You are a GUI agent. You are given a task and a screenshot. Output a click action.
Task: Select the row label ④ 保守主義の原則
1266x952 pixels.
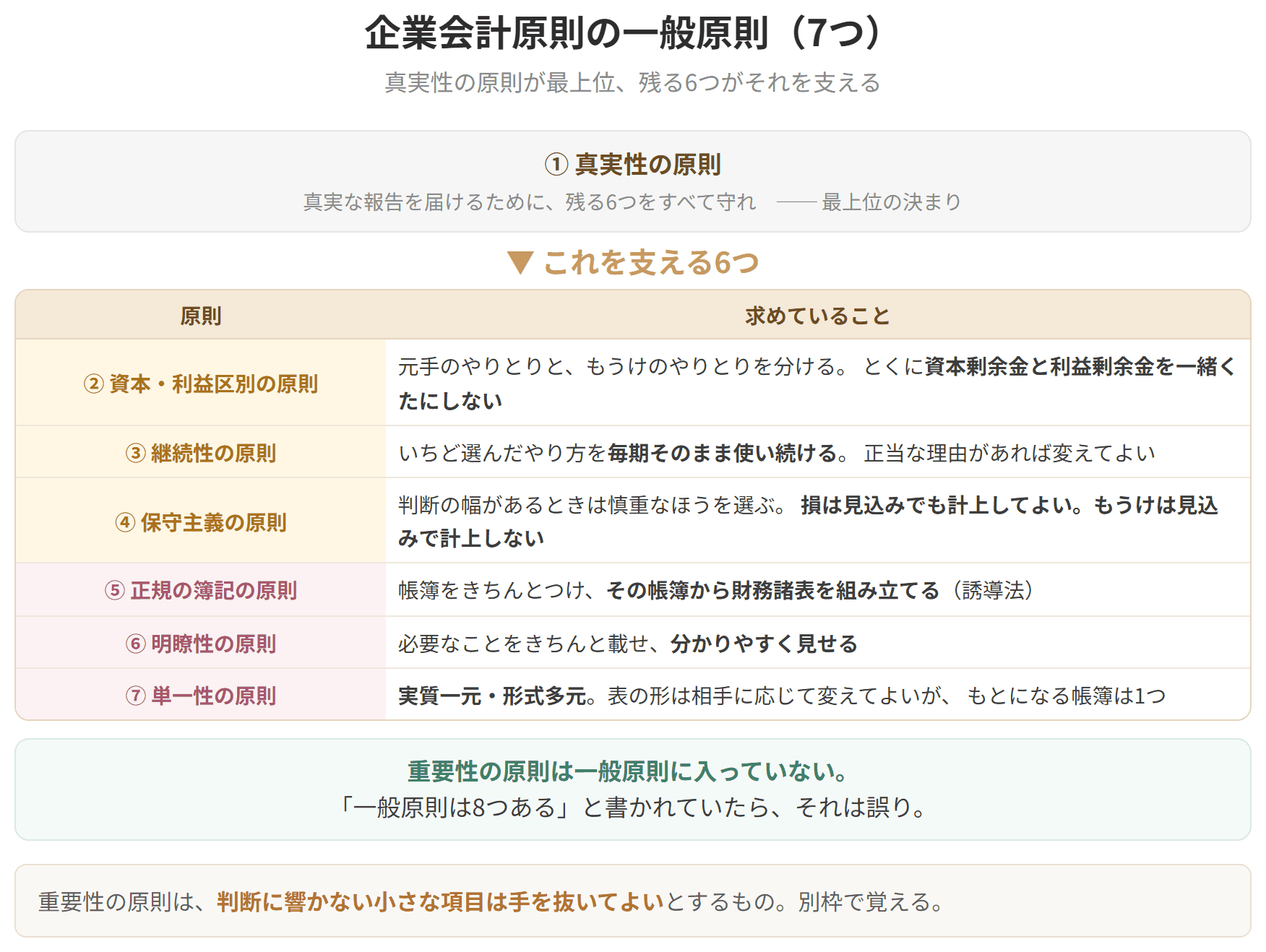click(x=201, y=522)
